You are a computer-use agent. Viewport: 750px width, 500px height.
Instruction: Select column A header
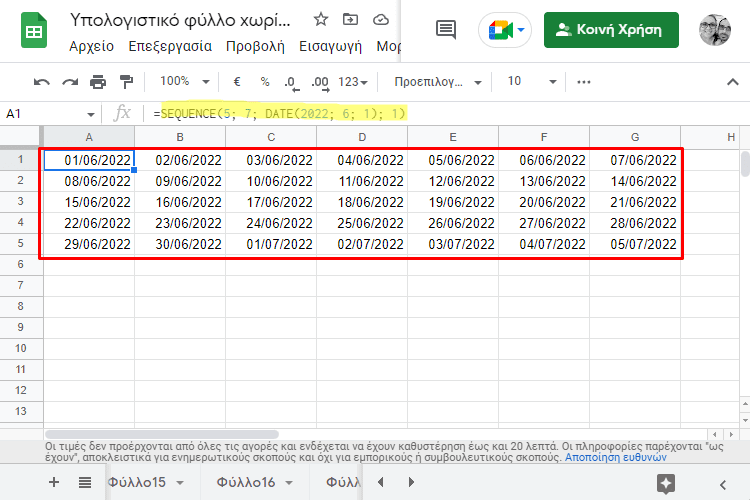[x=89, y=137]
